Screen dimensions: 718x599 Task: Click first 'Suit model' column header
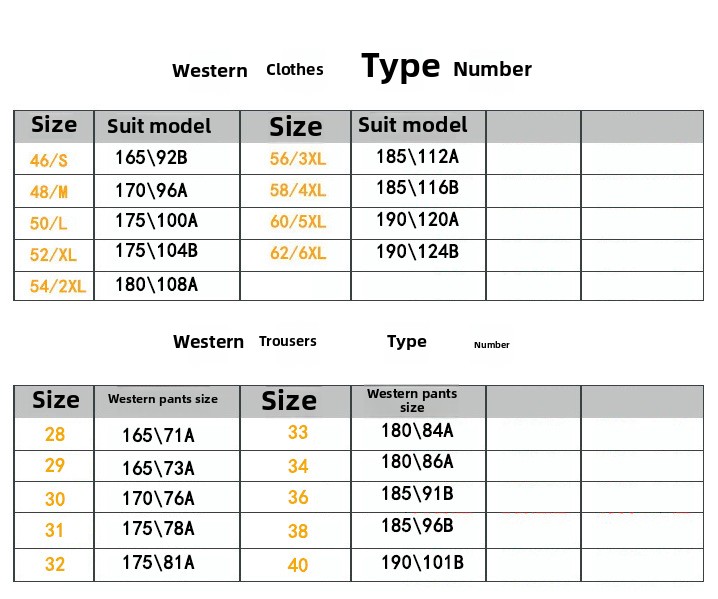pyautogui.click(x=159, y=126)
